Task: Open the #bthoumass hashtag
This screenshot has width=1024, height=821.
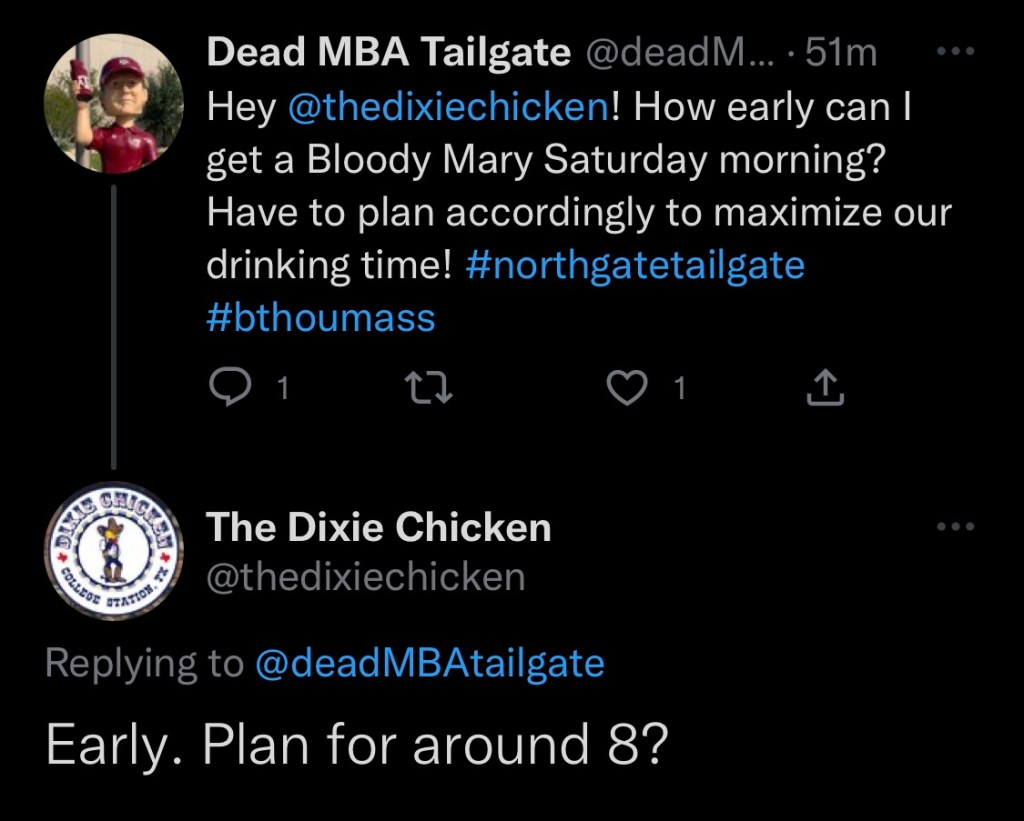Action: [321, 318]
